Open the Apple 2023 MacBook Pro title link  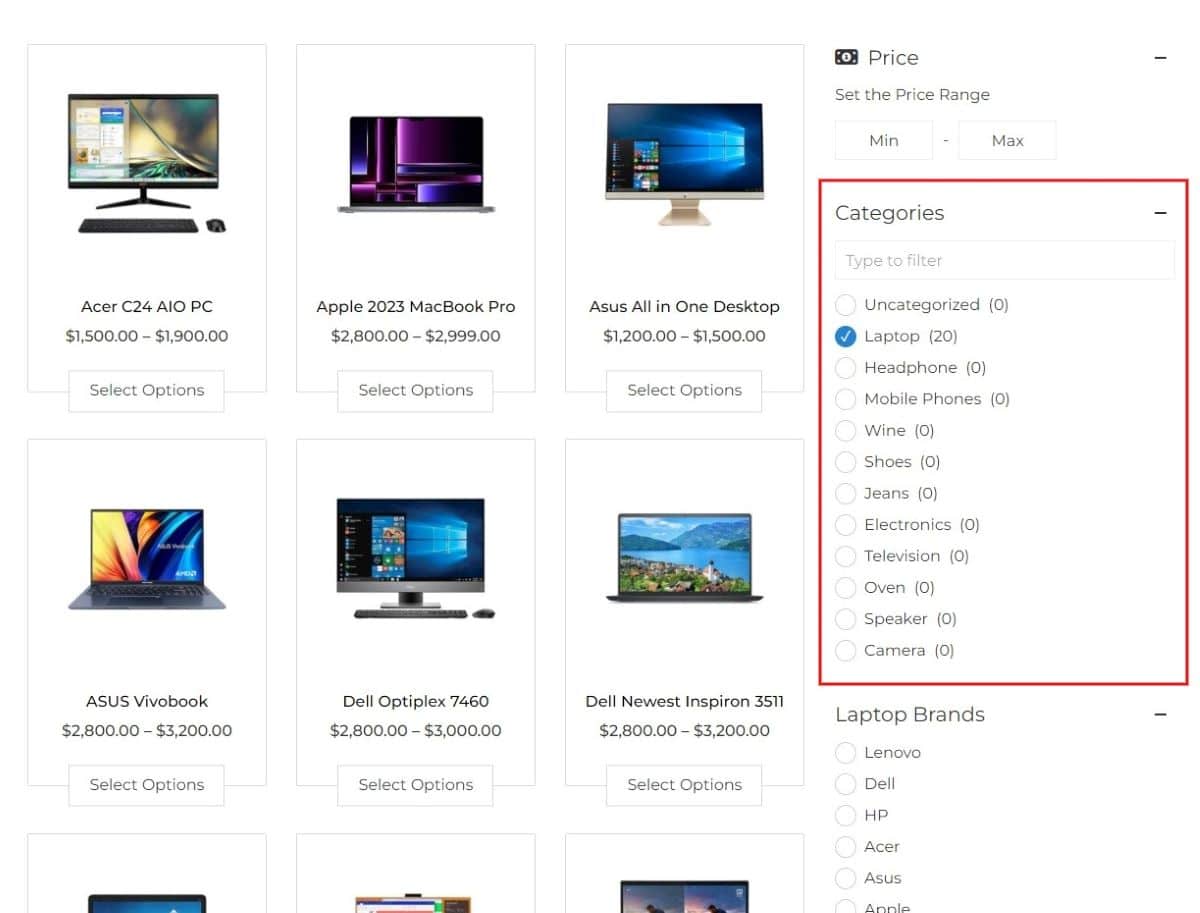[x=416, y=307]
